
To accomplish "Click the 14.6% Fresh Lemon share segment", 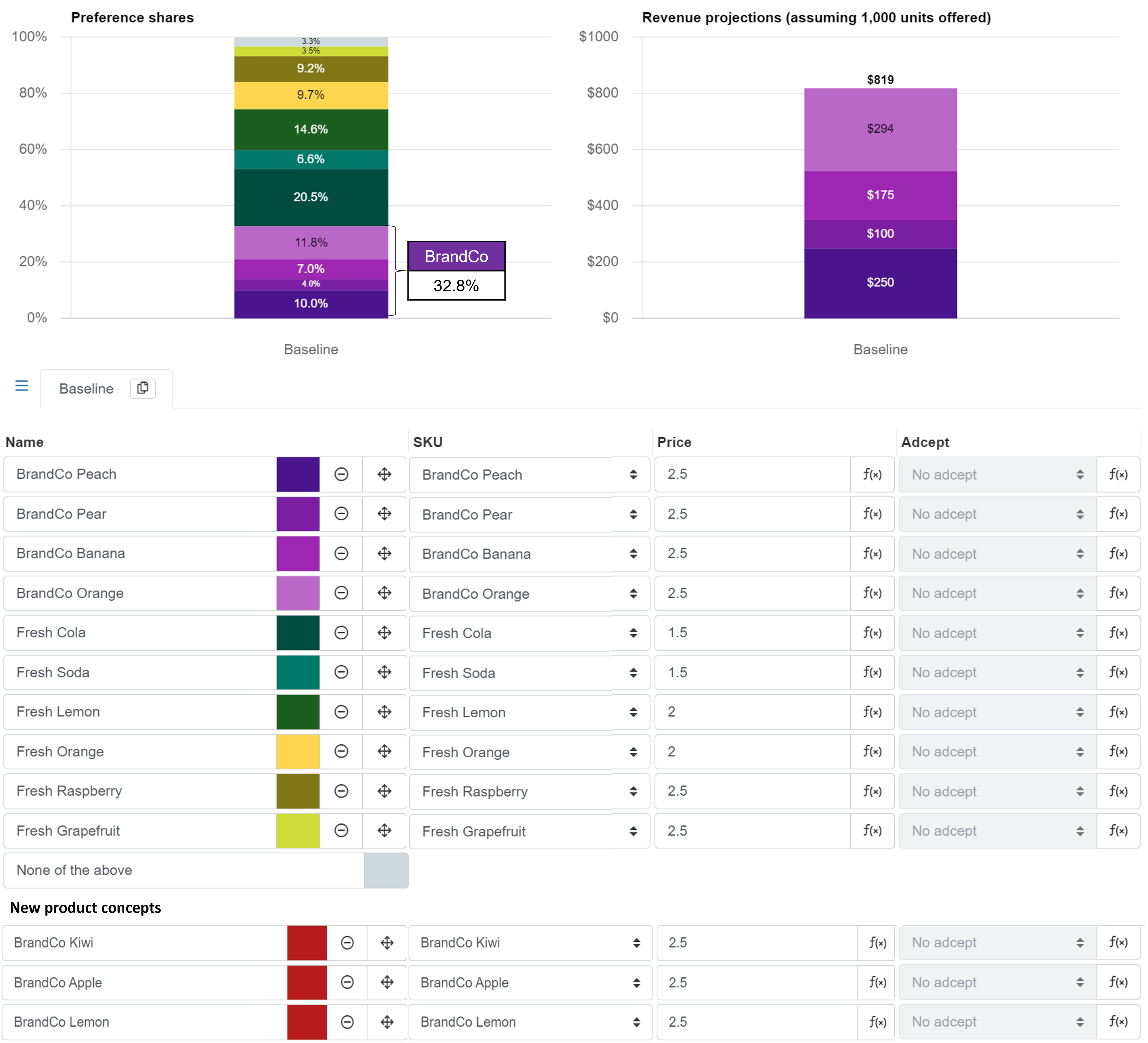I will (x=311, y=129).
